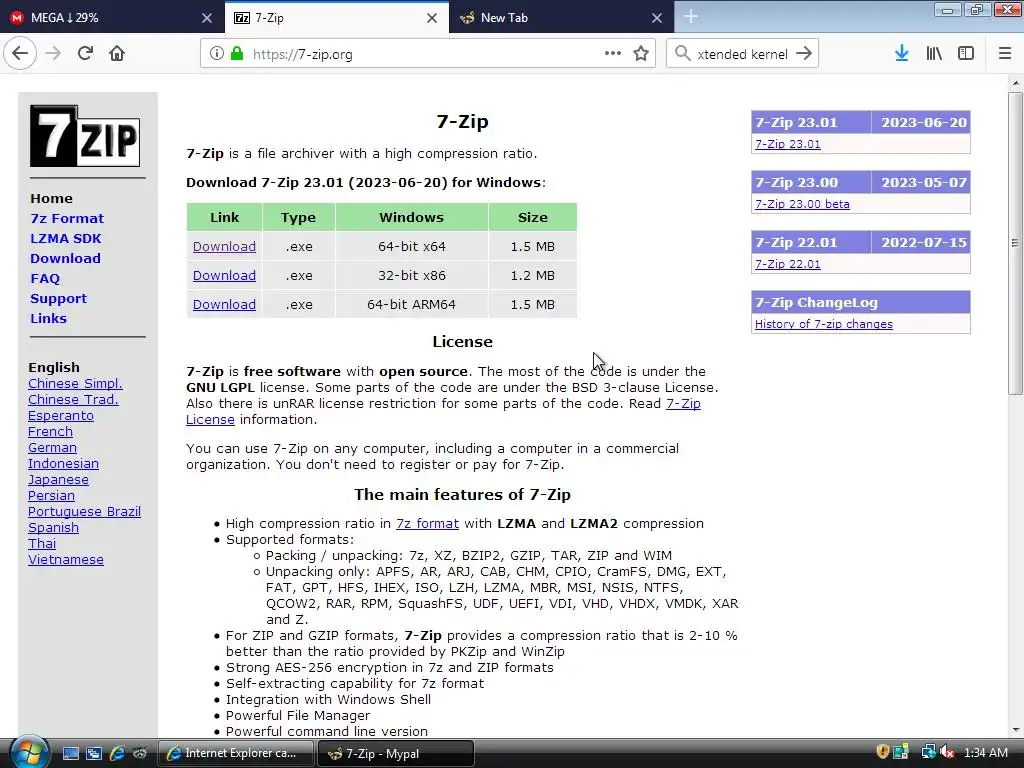Click scrollbar down arrow

point(1015,729)
